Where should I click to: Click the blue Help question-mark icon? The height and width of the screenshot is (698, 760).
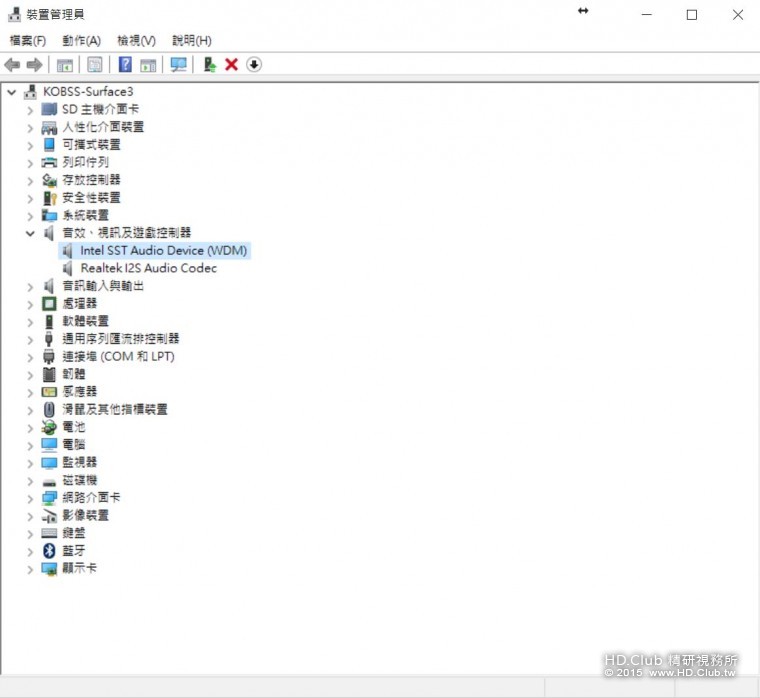125,64
